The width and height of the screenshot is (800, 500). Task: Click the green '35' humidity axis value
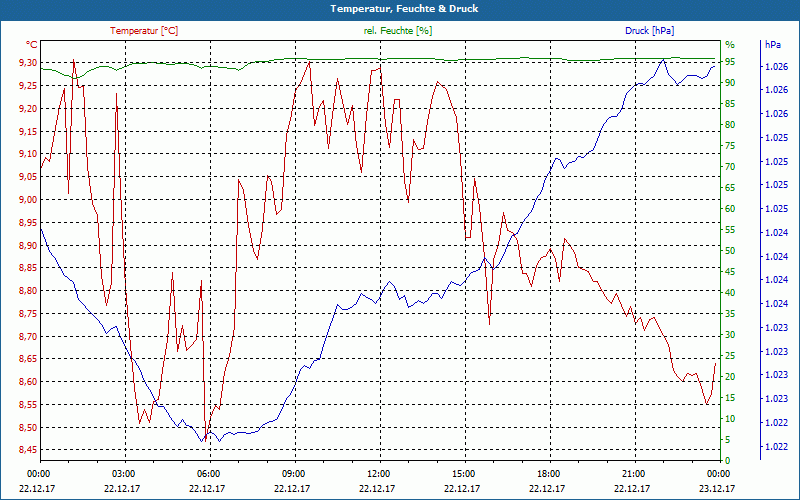730,314
